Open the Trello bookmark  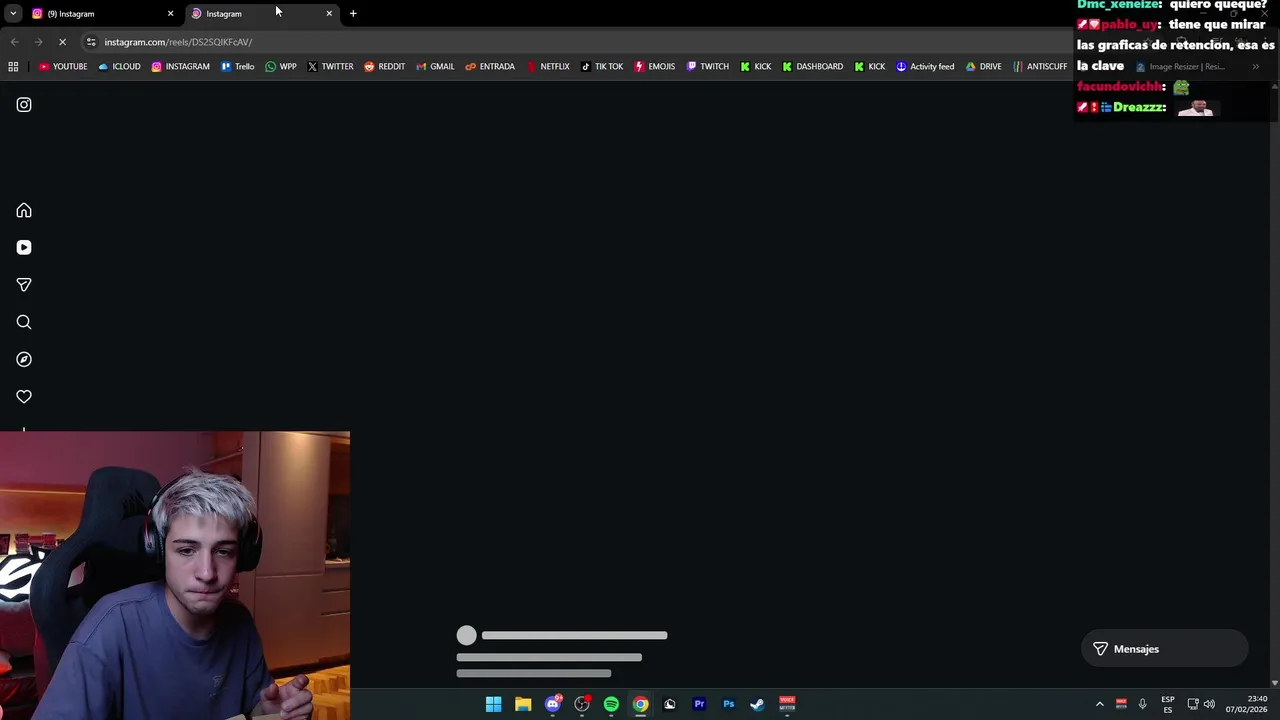pos(238,67)
